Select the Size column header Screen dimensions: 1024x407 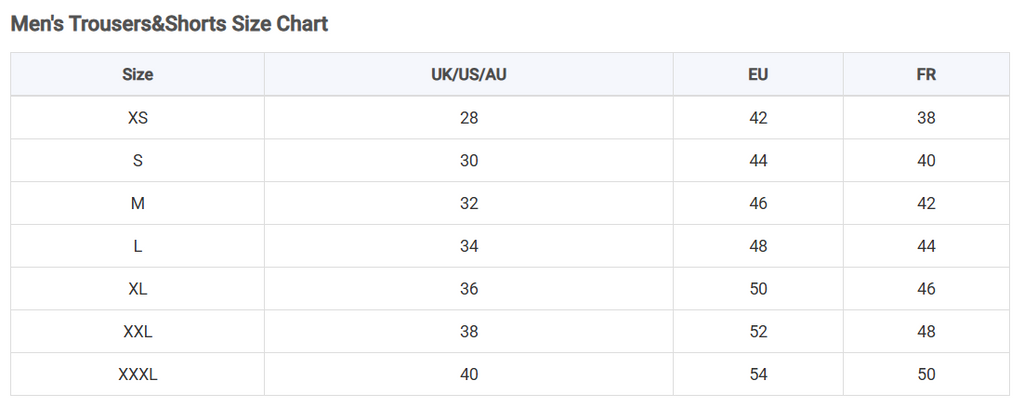[x=138, y=74]
